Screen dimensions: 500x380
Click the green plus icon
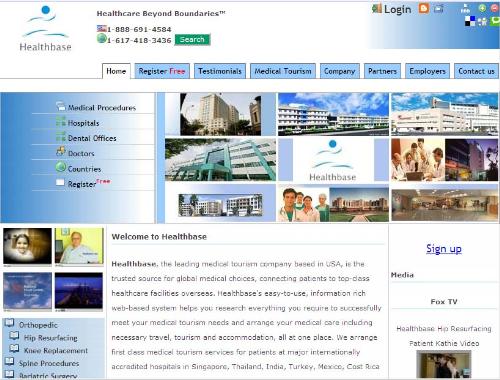[x=482, y=8]
